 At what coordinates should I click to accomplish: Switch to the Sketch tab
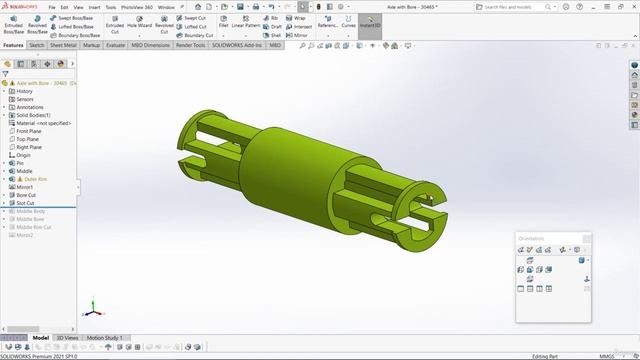[x=36, y=45]
